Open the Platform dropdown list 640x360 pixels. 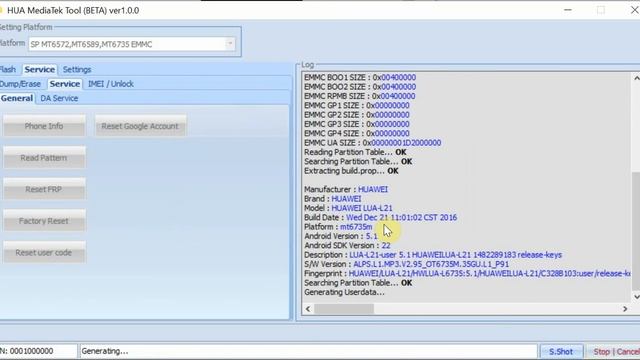230,44
